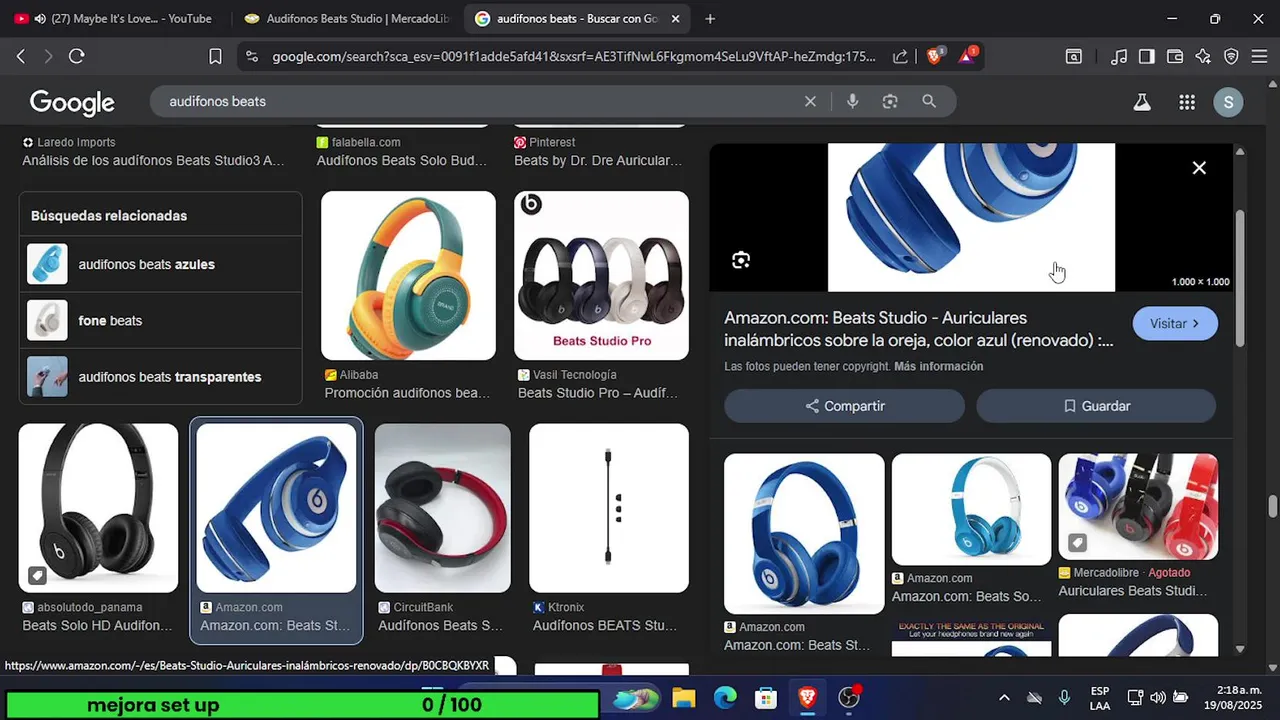Open blue Beats Studio related image in panel
The height and width of the screenshot is (720, 1280).
coord(804,534)
